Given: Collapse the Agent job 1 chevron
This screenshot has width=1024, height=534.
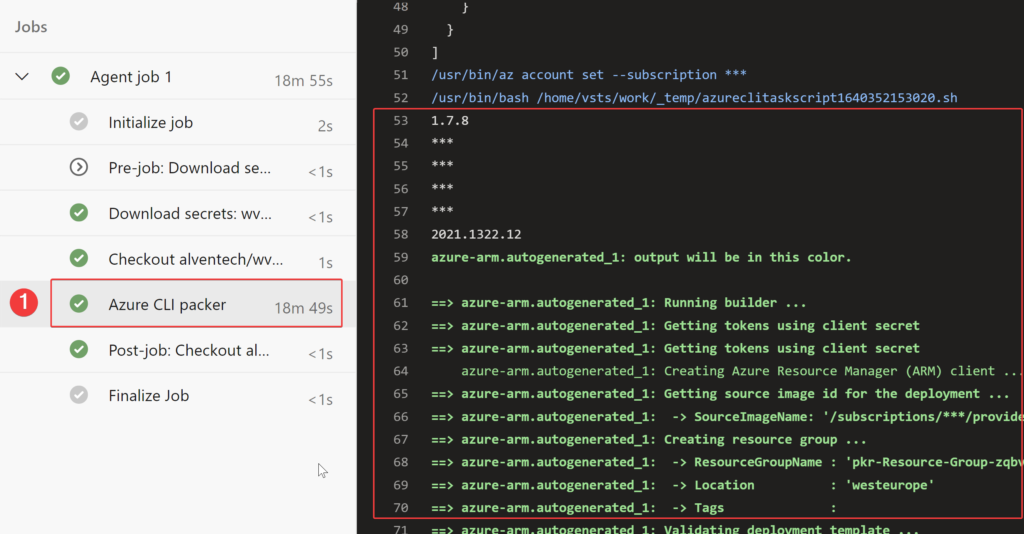Looking at the screenshot, I should [x=22, y=77].
